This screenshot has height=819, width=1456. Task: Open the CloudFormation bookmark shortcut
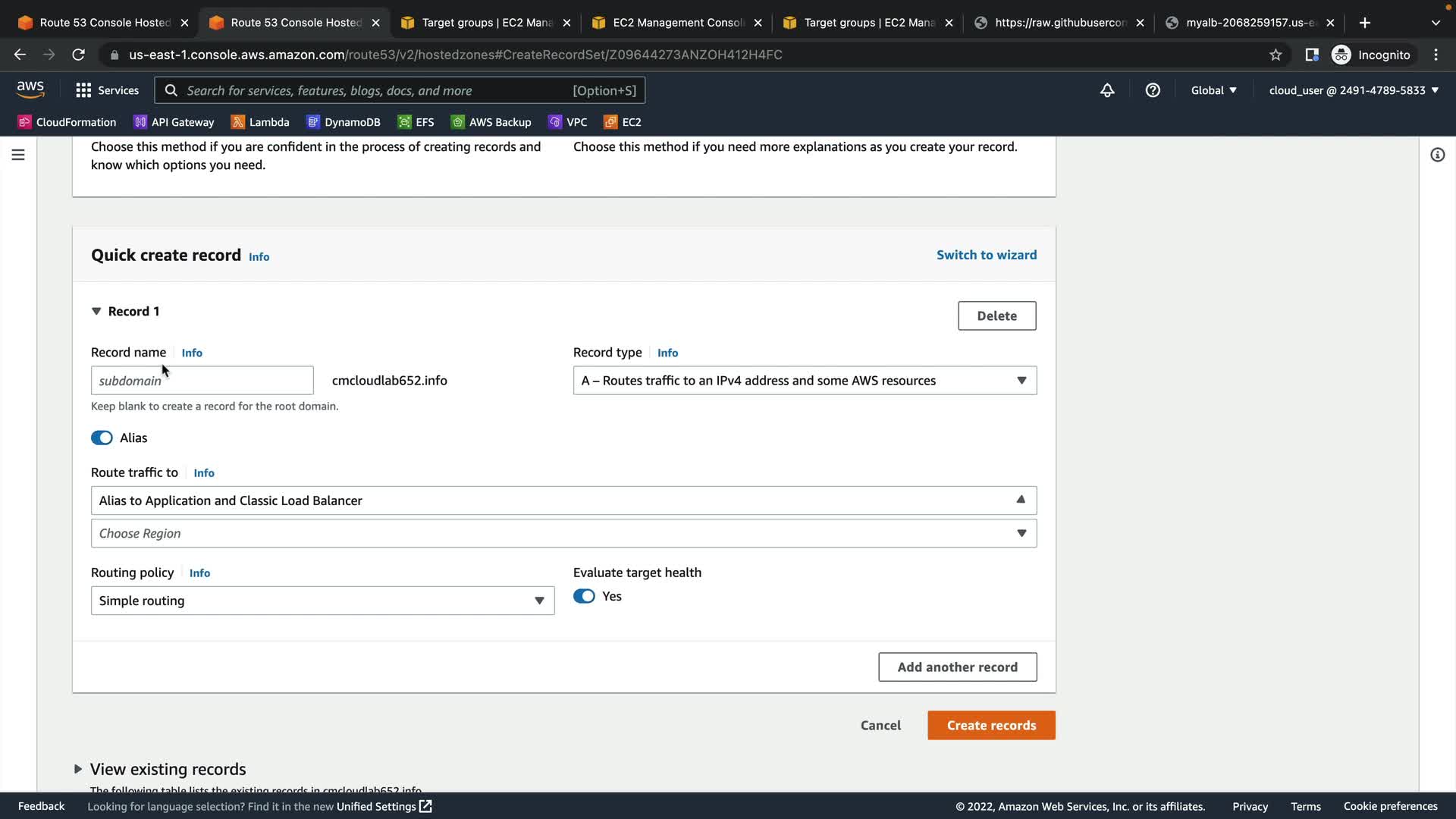[x=67, y=122]
